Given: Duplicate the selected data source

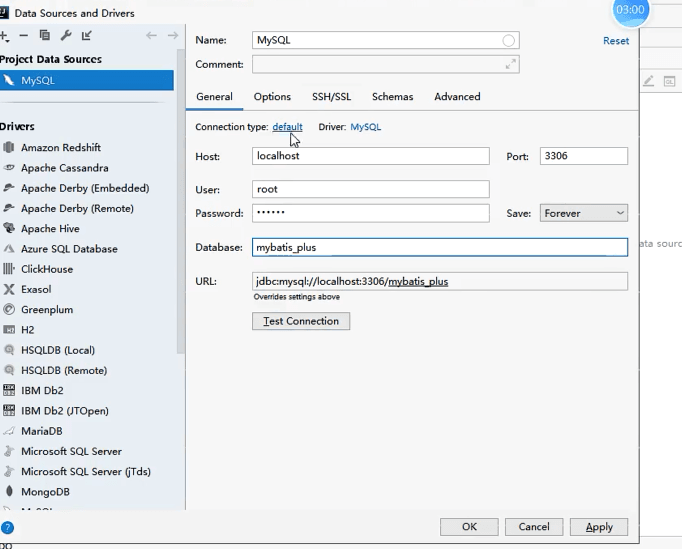Looking at the screenshot, I should click(x=45, y=35).
